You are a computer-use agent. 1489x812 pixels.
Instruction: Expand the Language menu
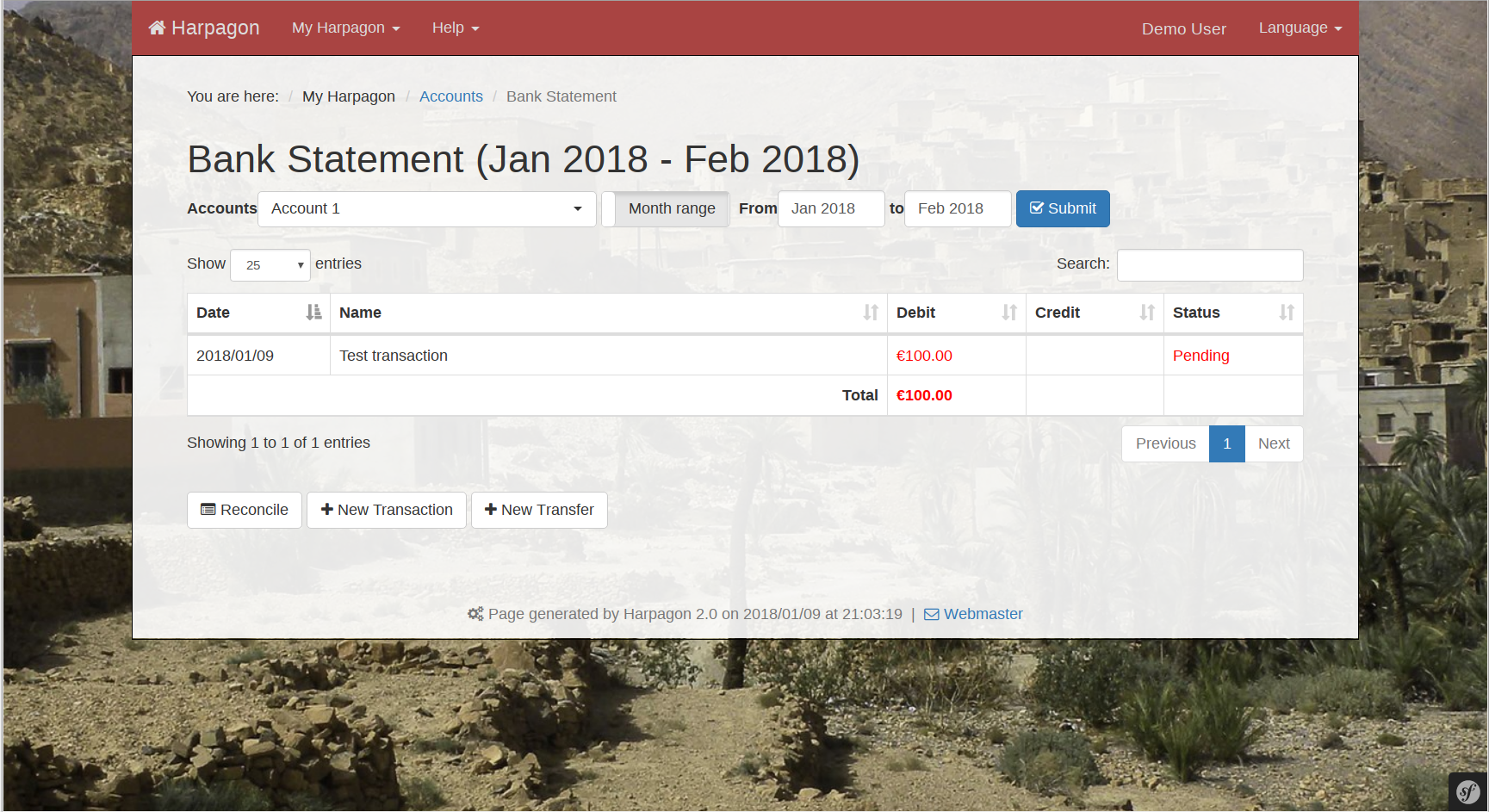pos(1300,27)
